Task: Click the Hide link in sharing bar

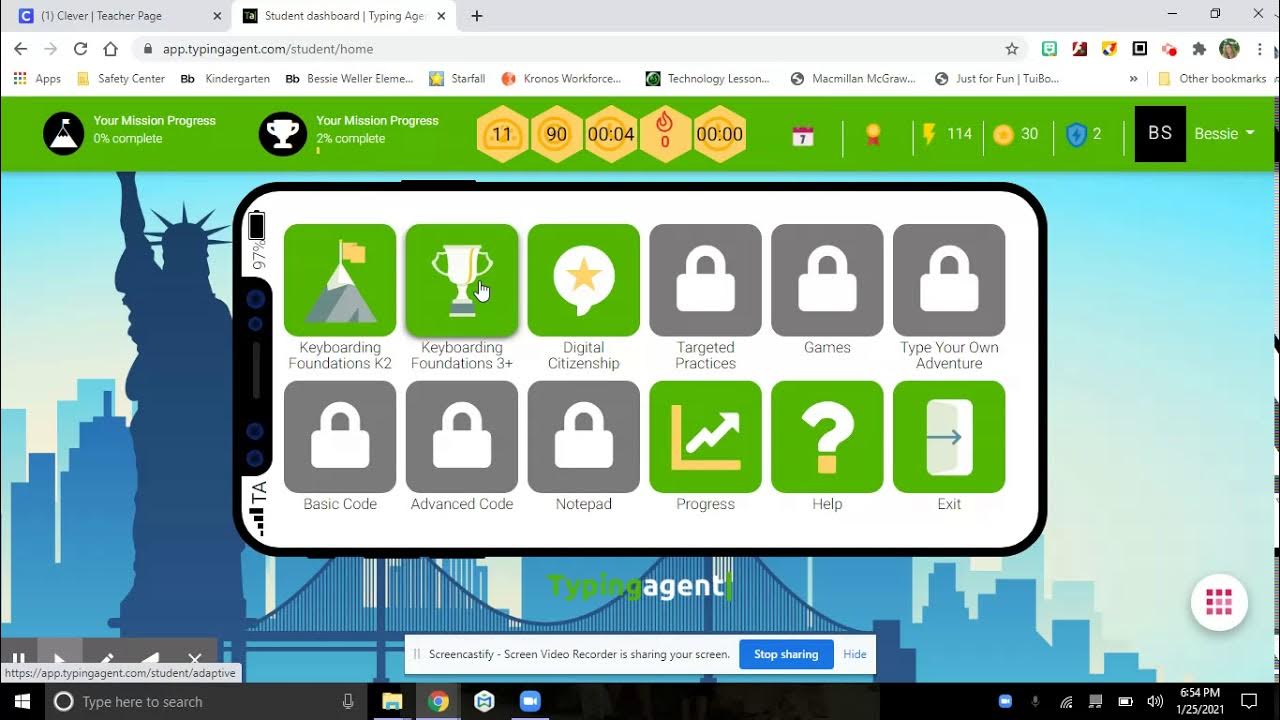Action: pos(855,654)
